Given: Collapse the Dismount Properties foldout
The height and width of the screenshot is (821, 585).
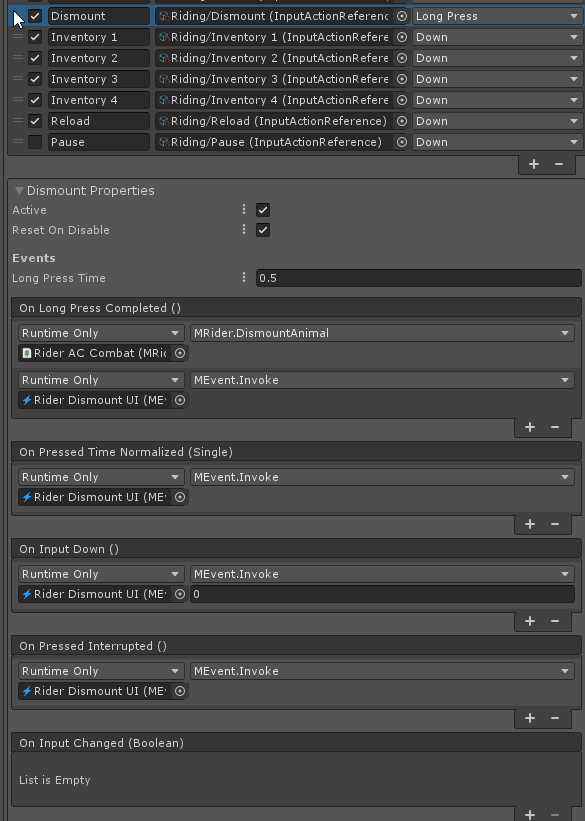Looking at the screenshot, I should (19, 191).
